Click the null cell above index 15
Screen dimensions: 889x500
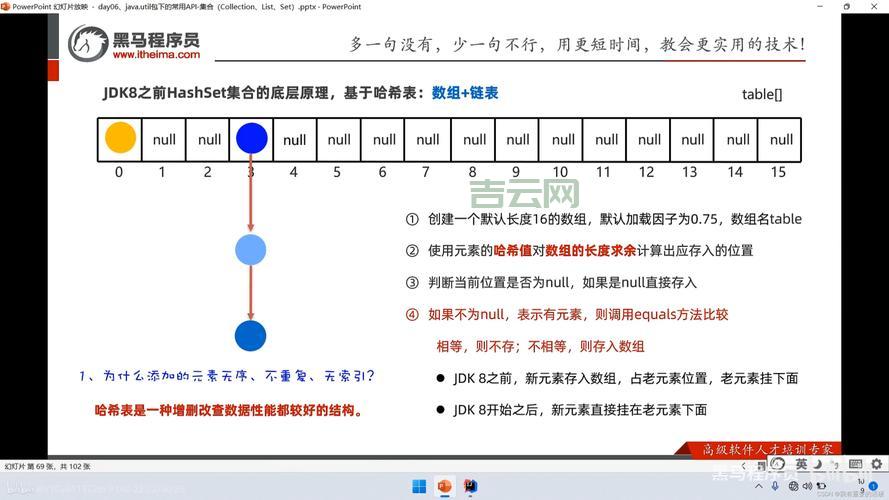pyautogui.click(x=780, y=140)
